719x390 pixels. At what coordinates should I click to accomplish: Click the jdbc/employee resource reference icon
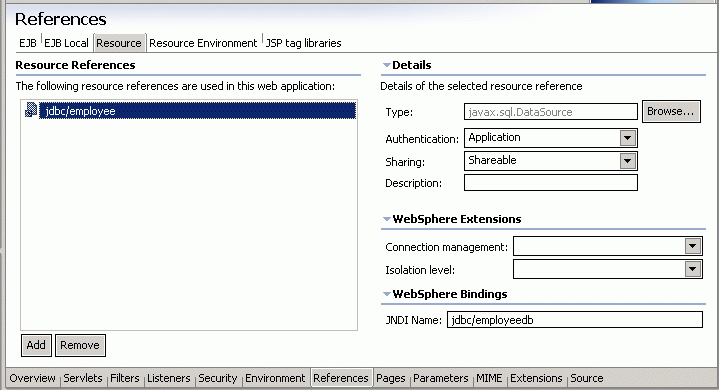31,110
